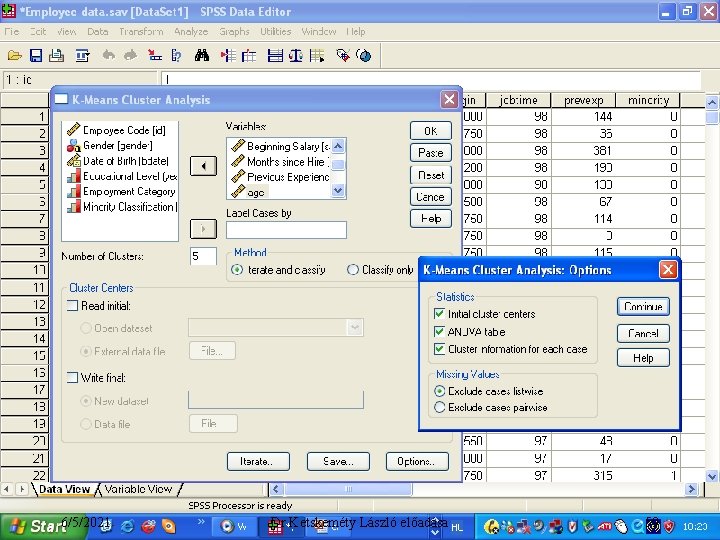Click OK in K-Means dialog
The width and height of the screenshot is (720, 540).
click(431, 131)
